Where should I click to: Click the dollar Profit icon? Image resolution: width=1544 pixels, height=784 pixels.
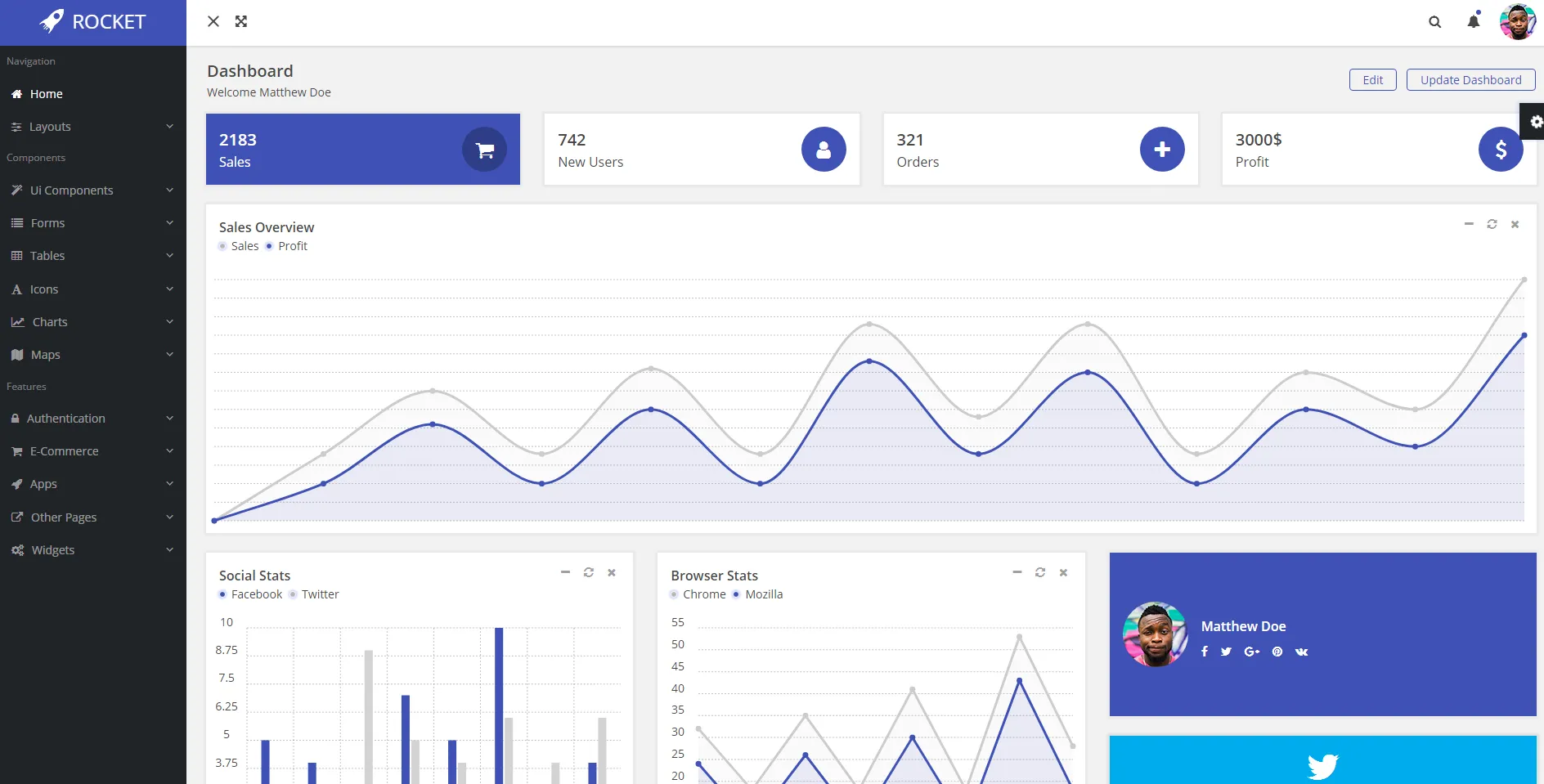coord(1500,150)
